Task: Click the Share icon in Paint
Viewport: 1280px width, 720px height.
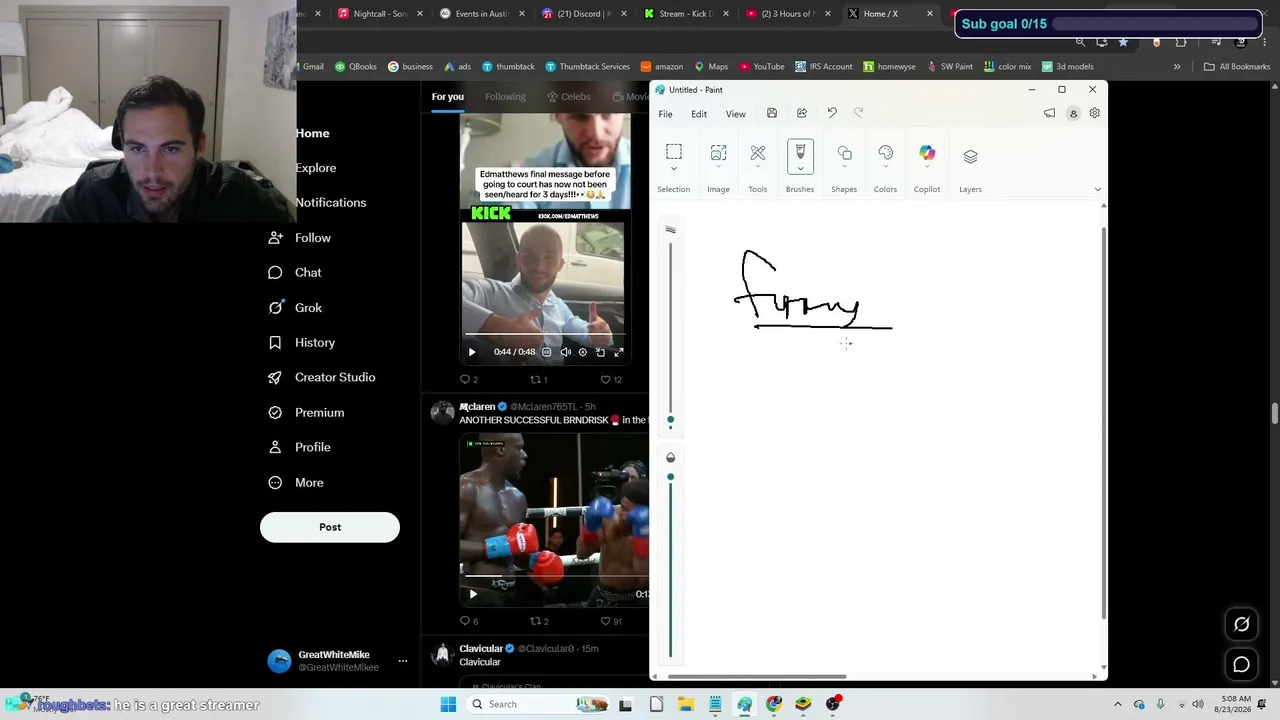Action: tap(802, 113)
